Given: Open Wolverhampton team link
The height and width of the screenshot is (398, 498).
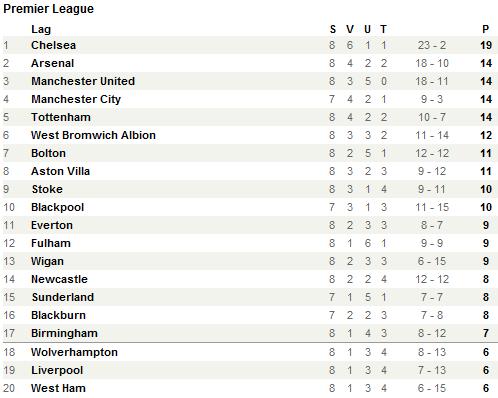Looking at the screenshot, I should pyautogui.click(x=74, y=352).
